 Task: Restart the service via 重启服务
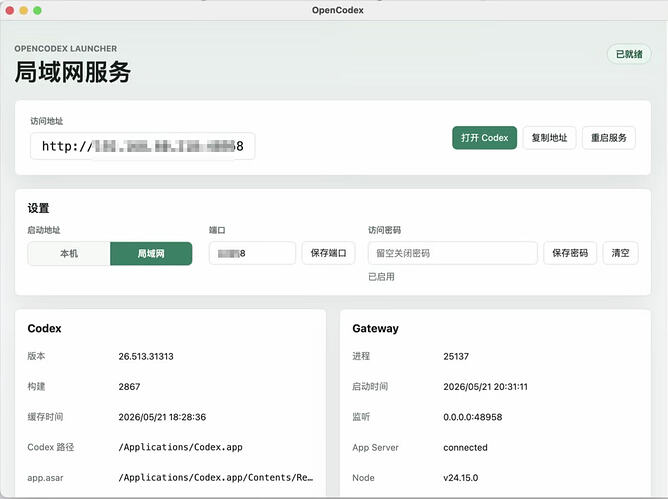(609, 138)
